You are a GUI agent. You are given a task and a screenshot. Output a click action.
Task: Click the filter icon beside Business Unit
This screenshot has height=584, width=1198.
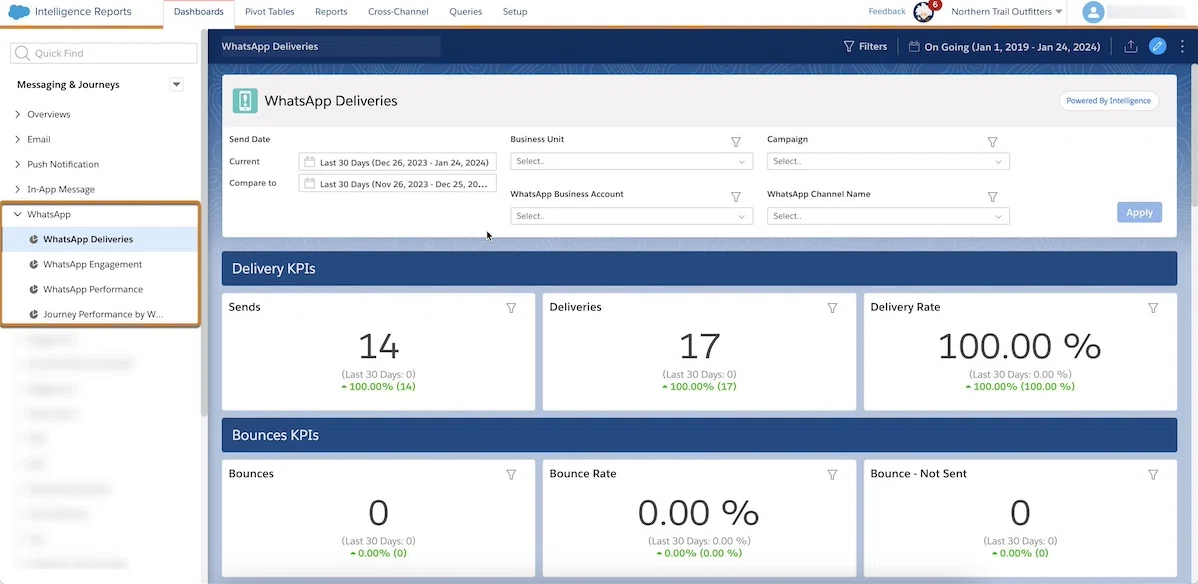736,142
